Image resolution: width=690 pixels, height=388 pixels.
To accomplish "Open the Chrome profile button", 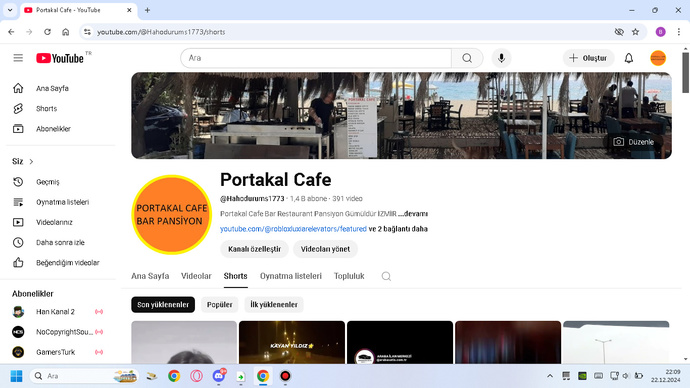I will click(660, 32).
